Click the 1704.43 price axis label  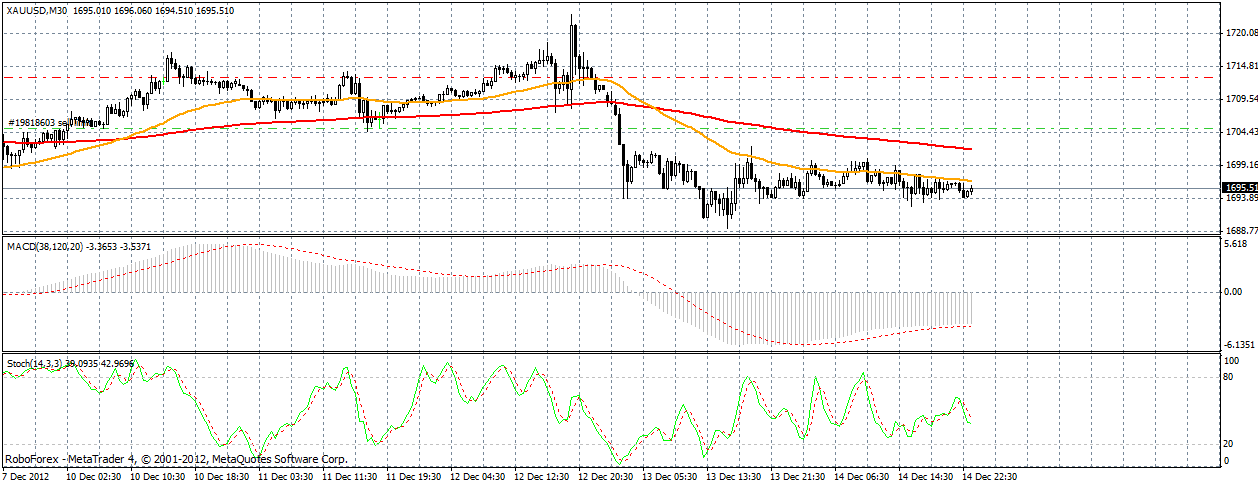tap(1240, 132)
